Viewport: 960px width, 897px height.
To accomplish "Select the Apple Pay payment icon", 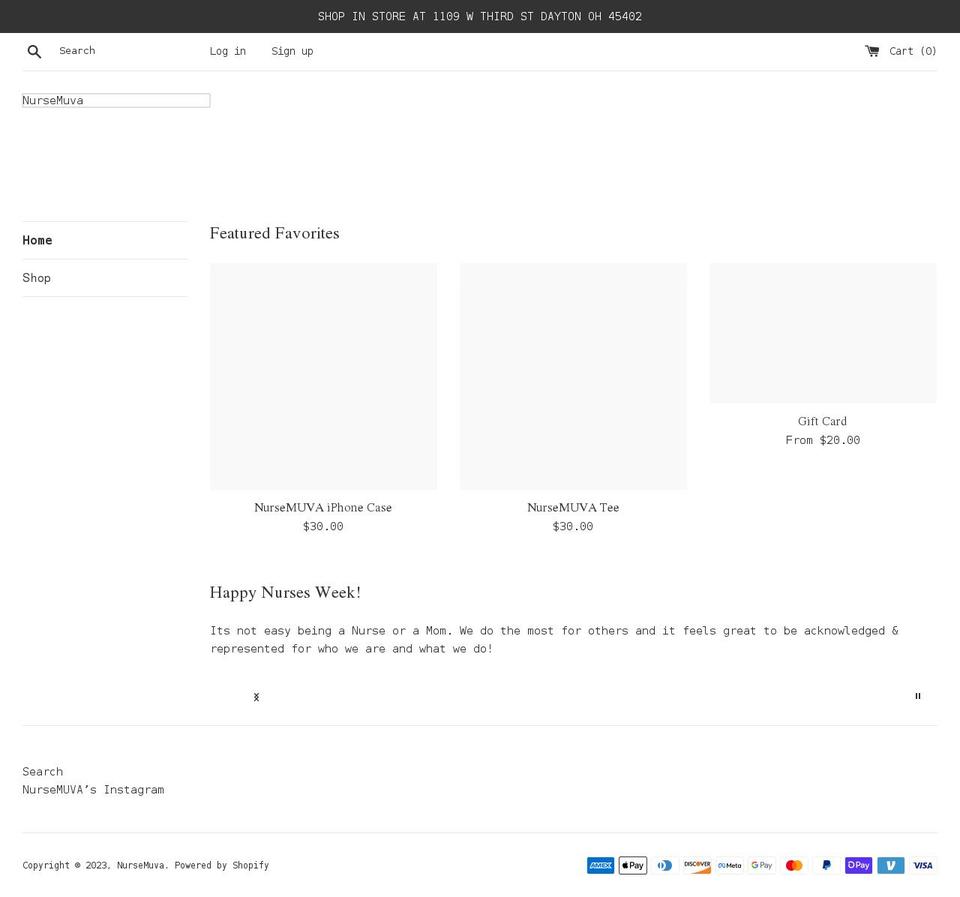I will tap(632, 865).
